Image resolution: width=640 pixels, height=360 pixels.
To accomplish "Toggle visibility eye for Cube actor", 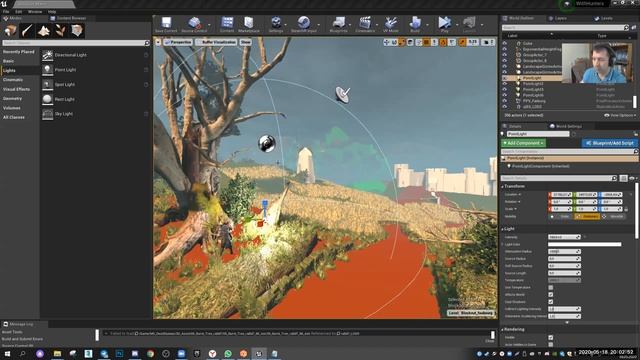I will pos(505,43).
